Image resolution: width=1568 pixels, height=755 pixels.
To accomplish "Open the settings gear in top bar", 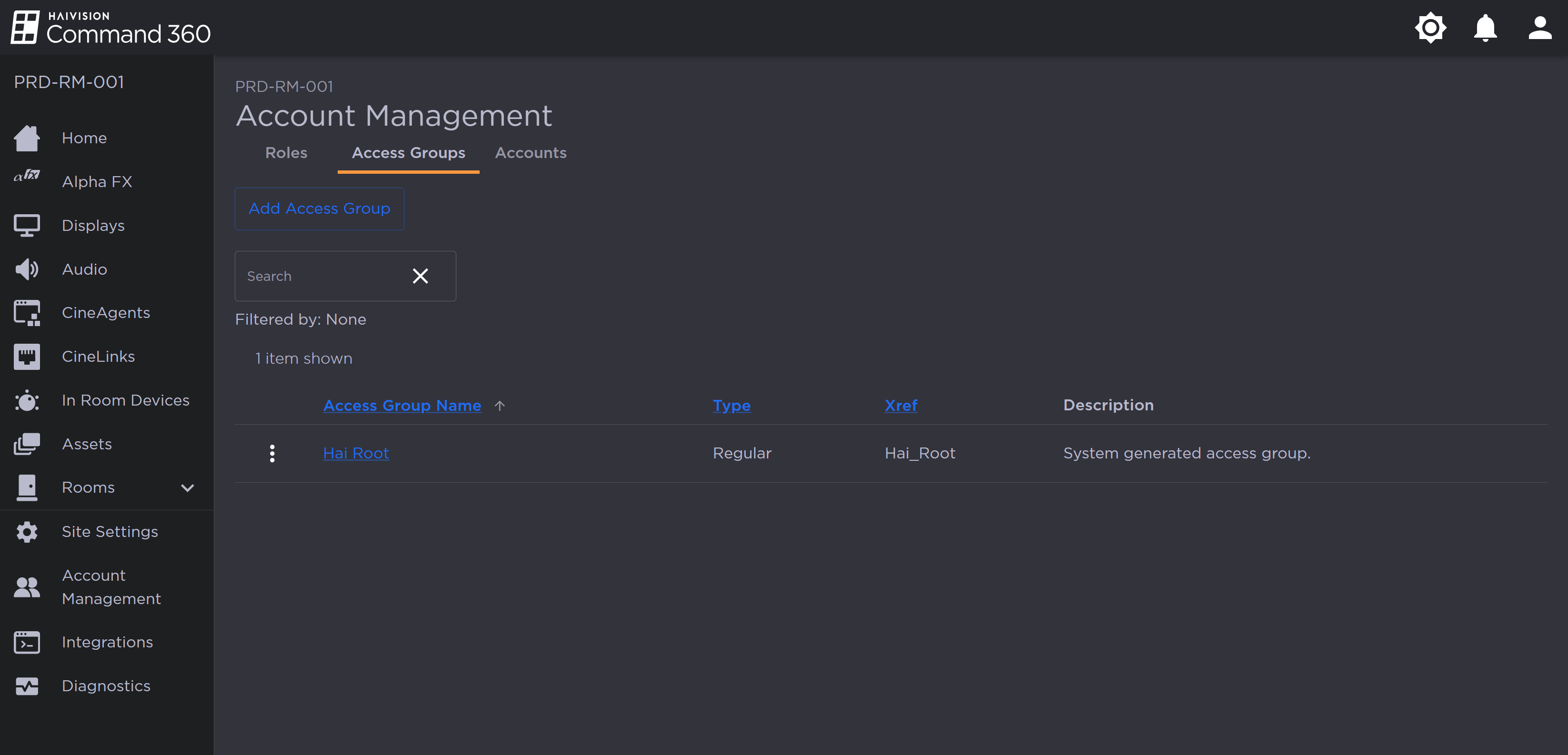I will pyautogui.click(x=1430, y=28).
